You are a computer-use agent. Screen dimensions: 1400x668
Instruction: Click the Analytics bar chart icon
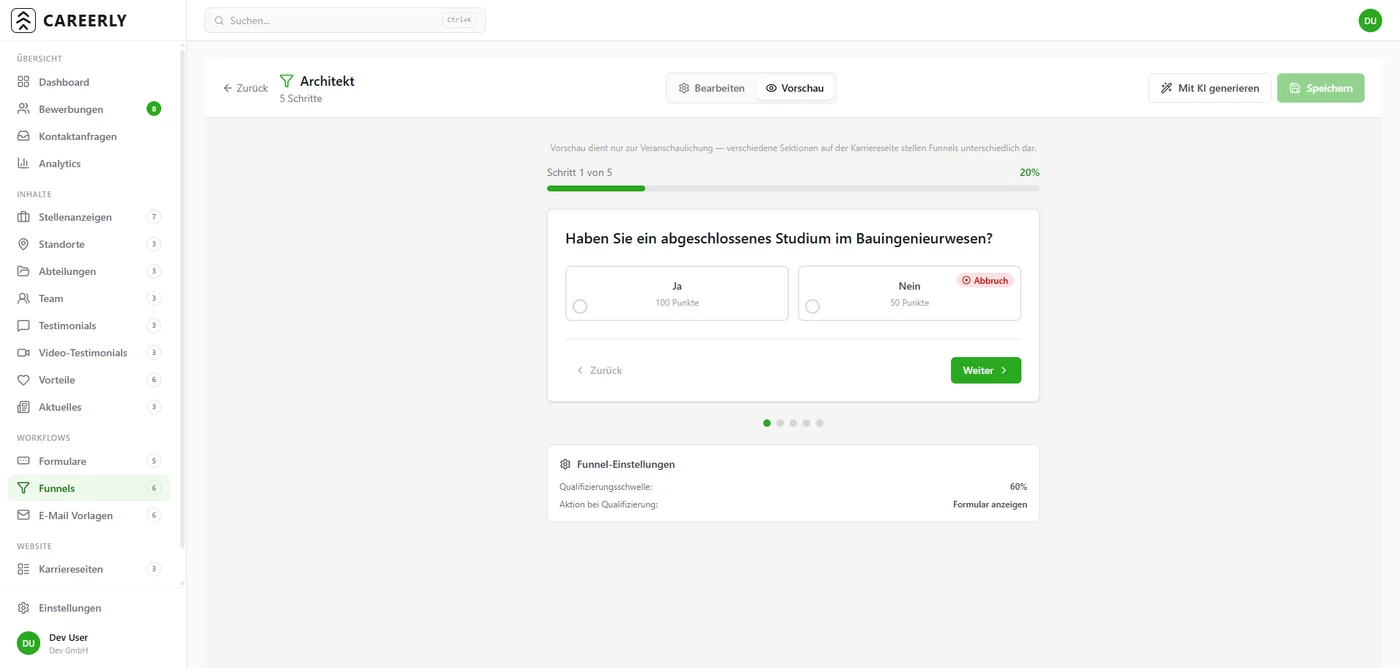point(24,163)
